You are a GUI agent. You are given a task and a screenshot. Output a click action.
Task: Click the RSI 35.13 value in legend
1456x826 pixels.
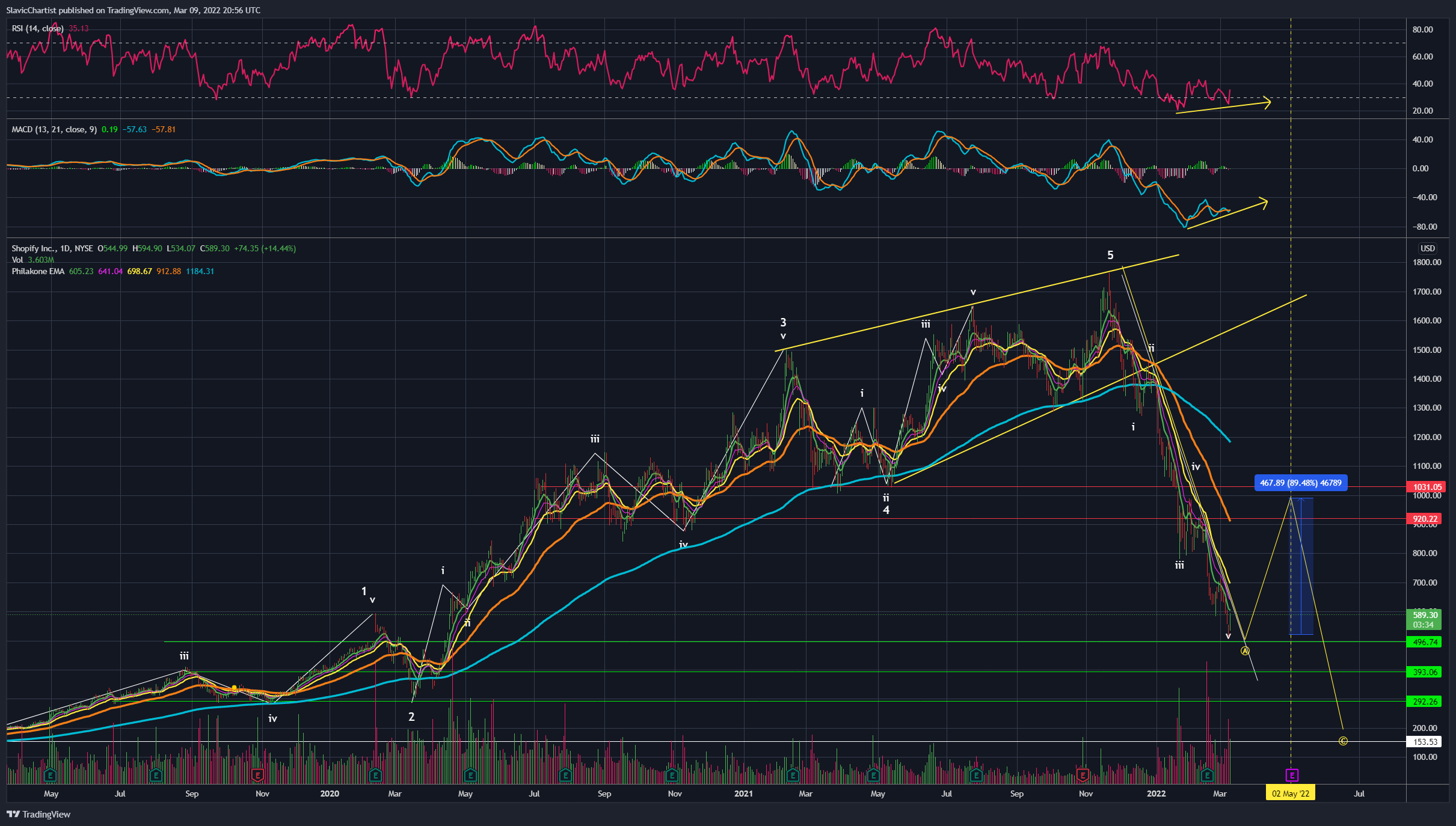point(79,28)
